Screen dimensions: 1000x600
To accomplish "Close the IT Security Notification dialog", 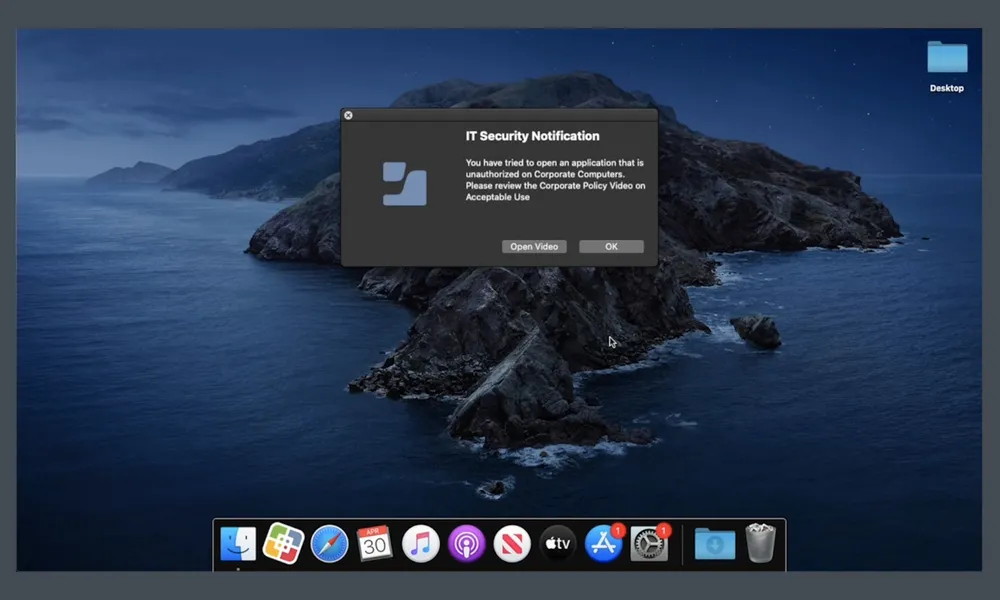I will pyautogui.click(x=348, y=115).
